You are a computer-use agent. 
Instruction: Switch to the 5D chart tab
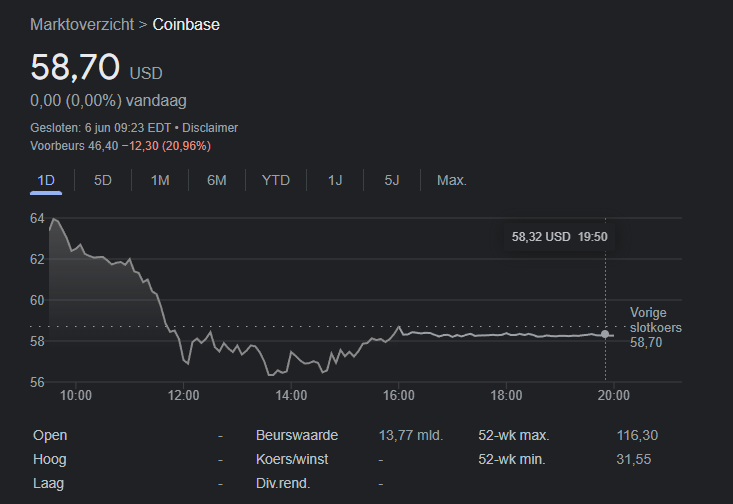coord(103,181)
